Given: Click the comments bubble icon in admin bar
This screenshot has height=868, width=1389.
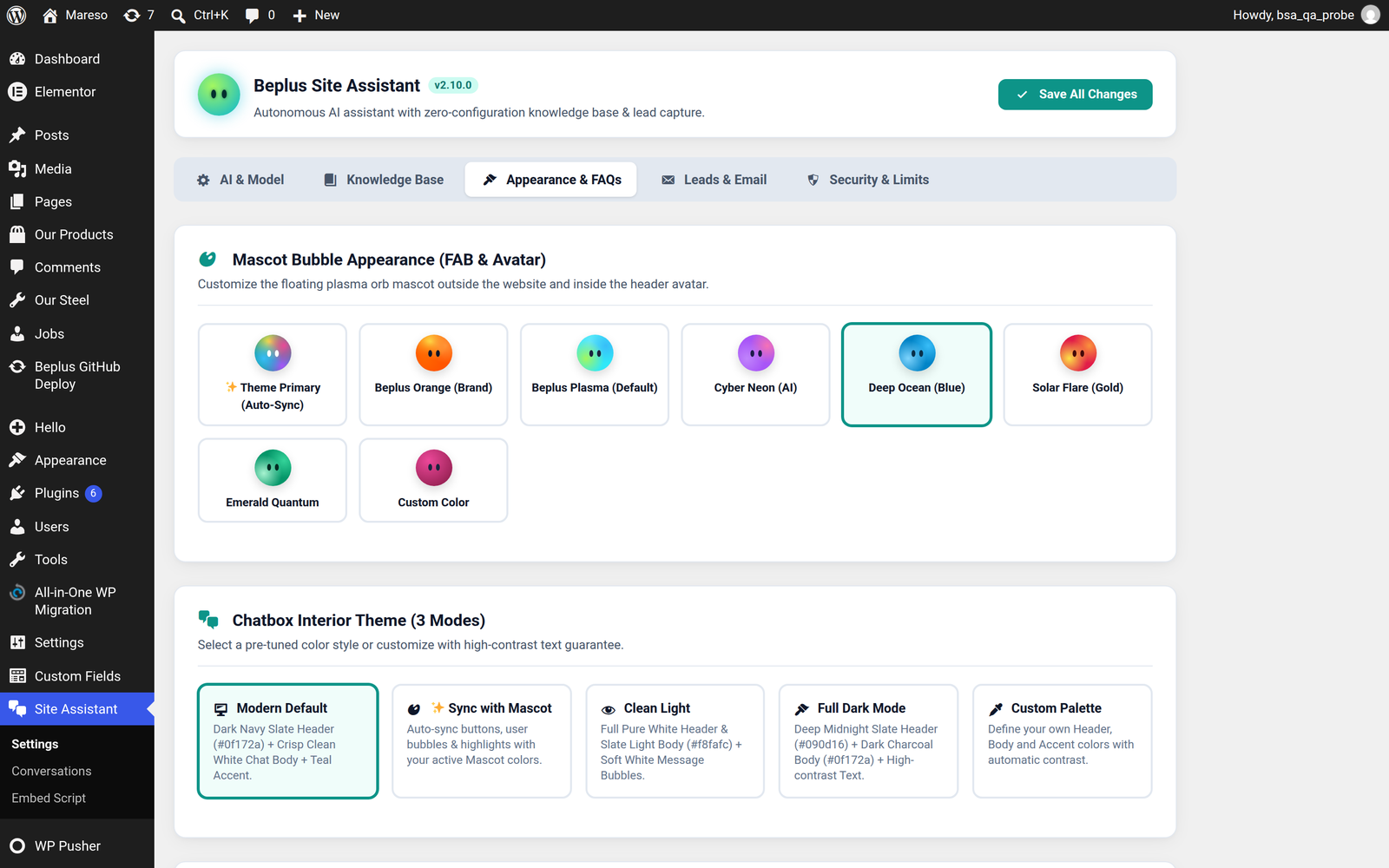Looking at the screenshot, I should [252, 16].
